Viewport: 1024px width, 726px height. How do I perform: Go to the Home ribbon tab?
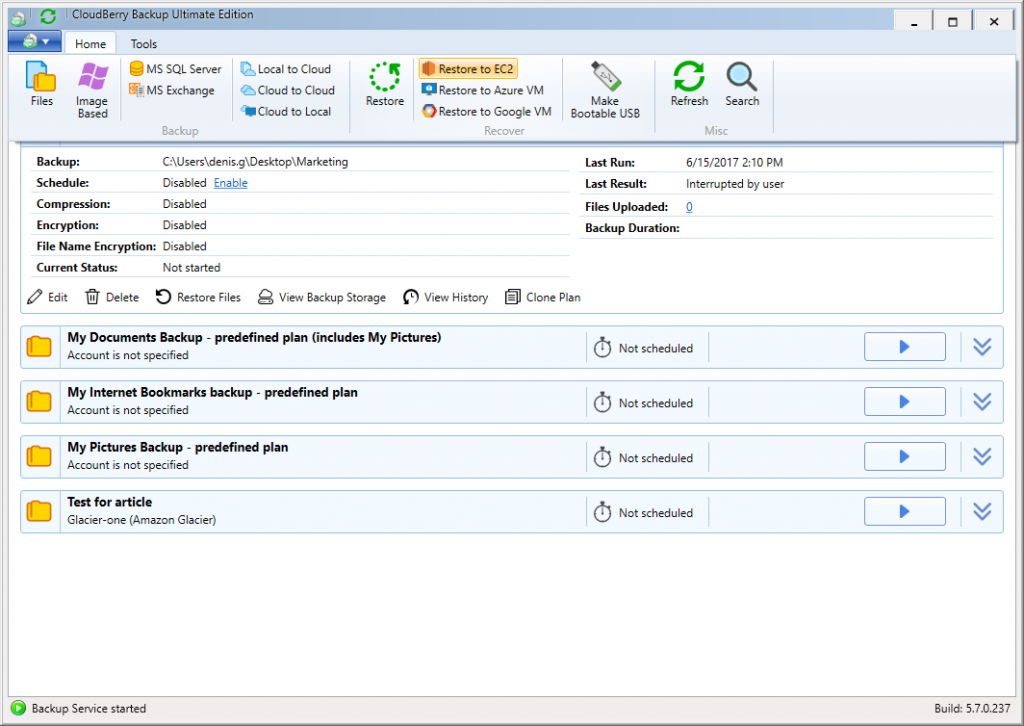(90, 43)
